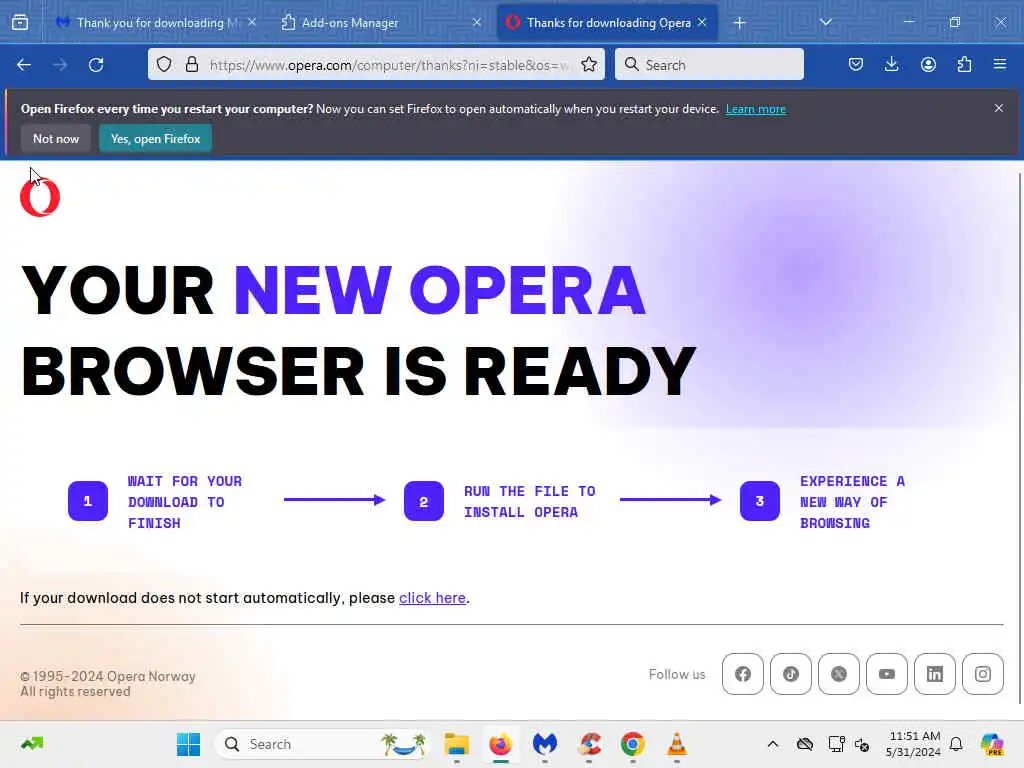Image resolution: width=1024 pixels, height=768 pixels.
Task: Launch Google Chrome from taskbar
Action: point(632,744)
